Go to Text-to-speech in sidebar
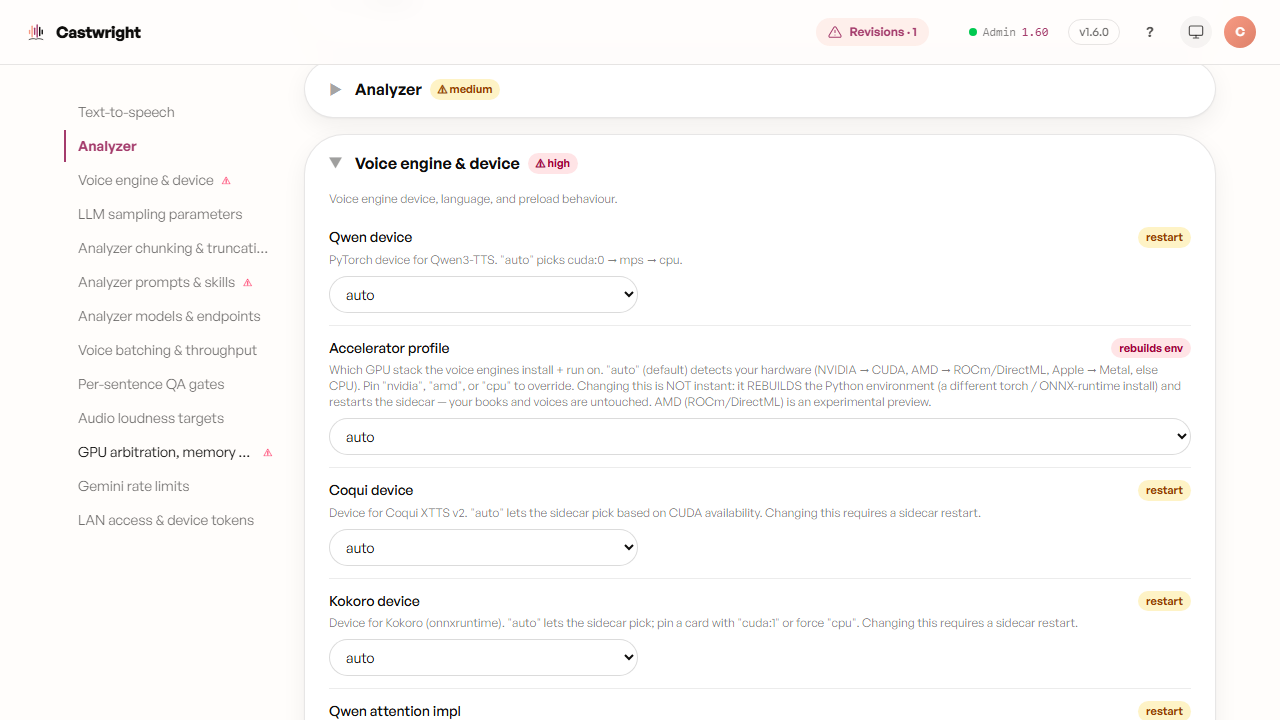The width and height of the screenshot is (1280, 720). click(x=126, y=112)
